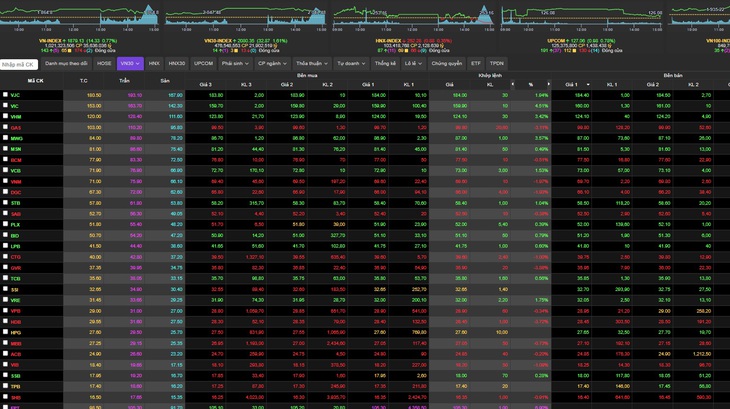730x409 pixels.
Task: Tick the checkbox for STB row
Action: coord(6,202)
